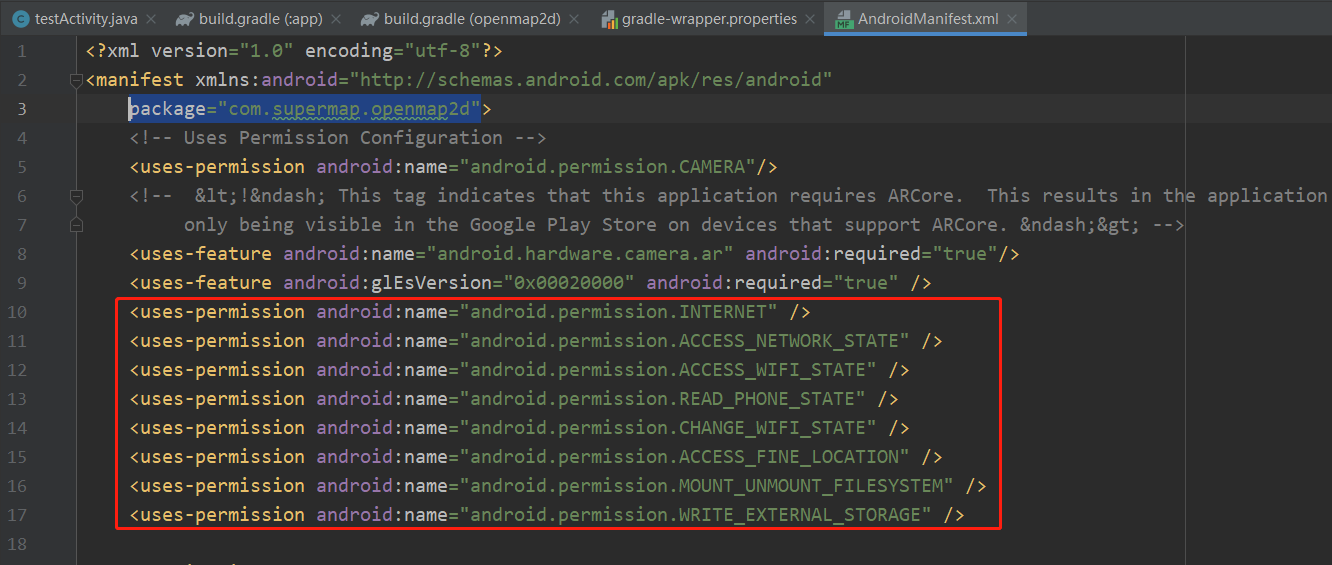The width and height of the screenshot is (1332, 565).
Task: Click the MOUNT_UNMOUNT_FILESYSTEM permission line
Action: [x=558, y=486]
